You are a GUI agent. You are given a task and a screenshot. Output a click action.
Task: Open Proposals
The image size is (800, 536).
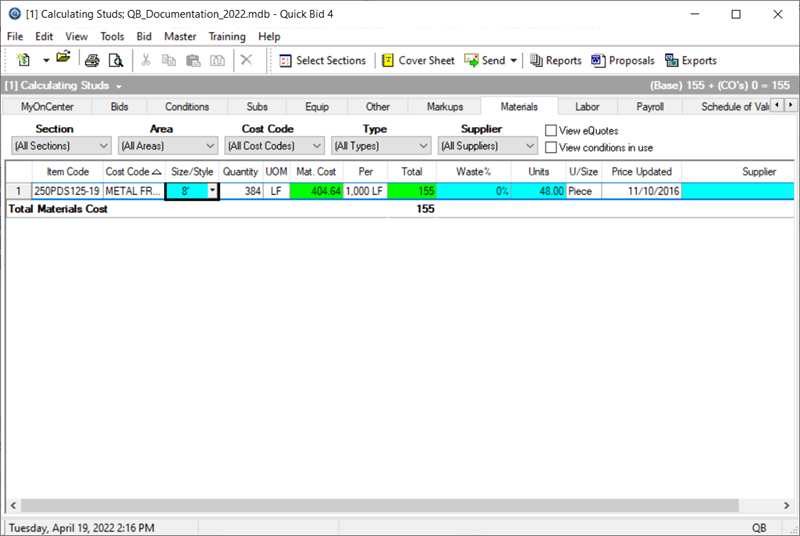click(x=622, y=61)
